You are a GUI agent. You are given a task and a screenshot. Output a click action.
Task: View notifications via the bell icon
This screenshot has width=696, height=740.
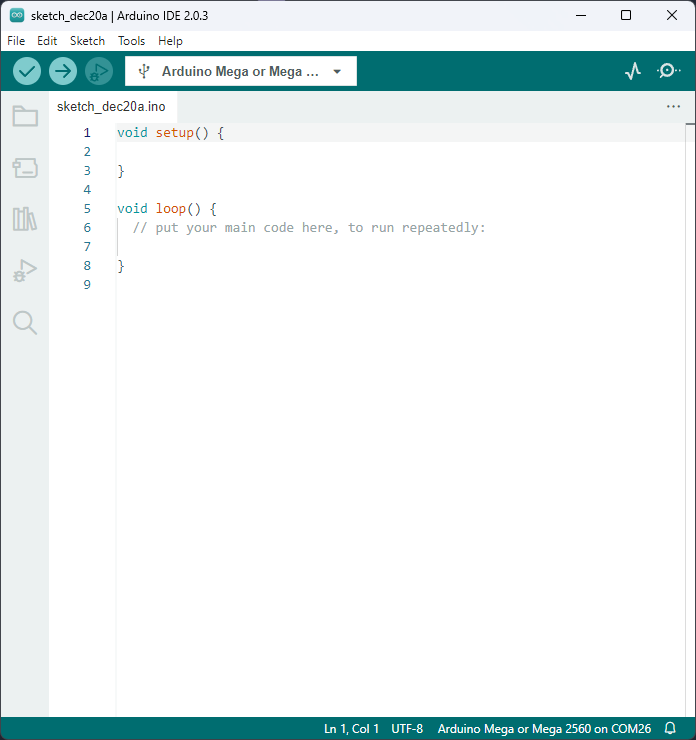click(670, 729)
